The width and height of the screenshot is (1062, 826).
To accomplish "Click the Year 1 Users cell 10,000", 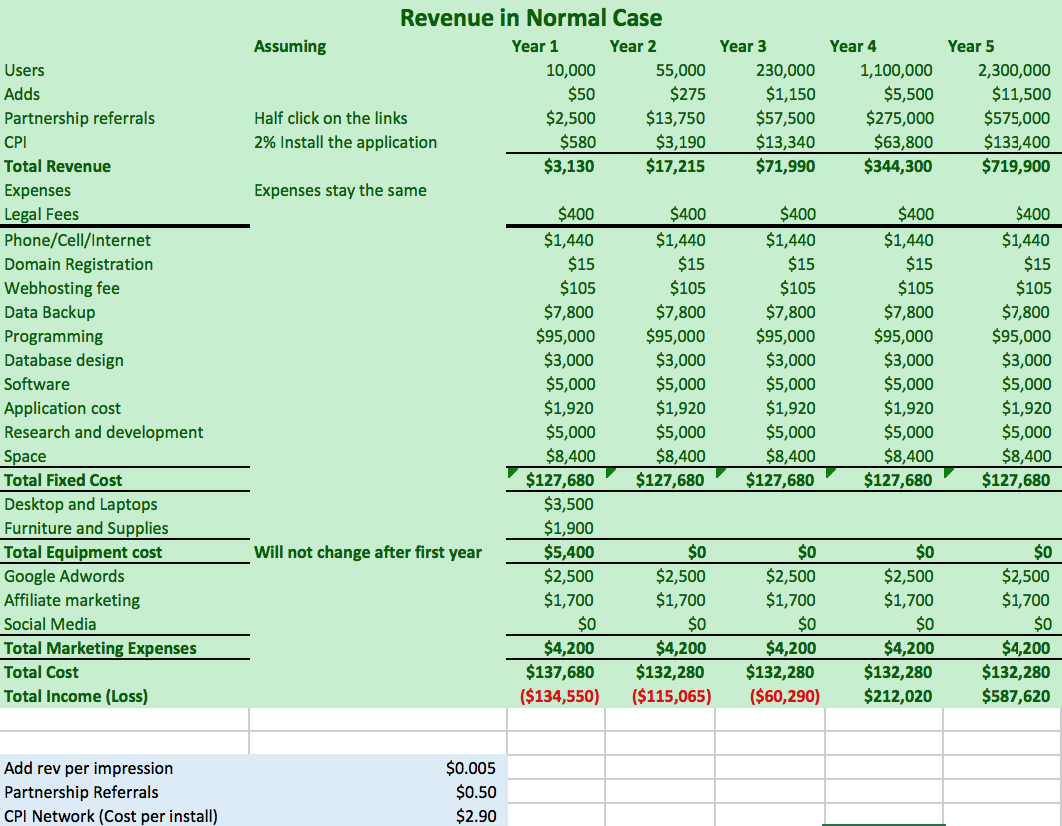I will pos(570,70).
